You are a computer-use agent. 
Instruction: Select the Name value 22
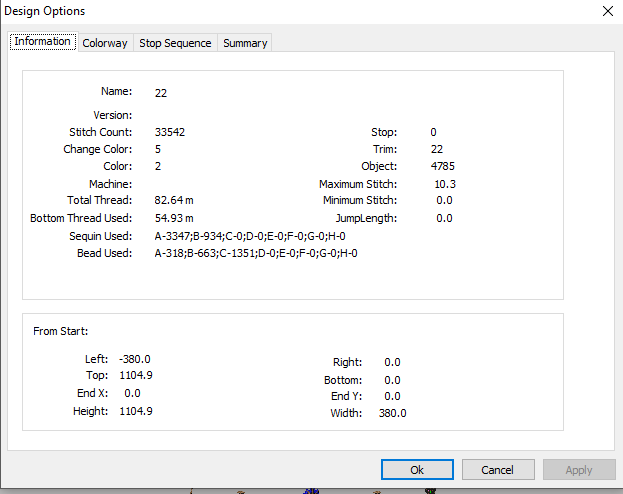pyautogui.click(x=161, y=93)
